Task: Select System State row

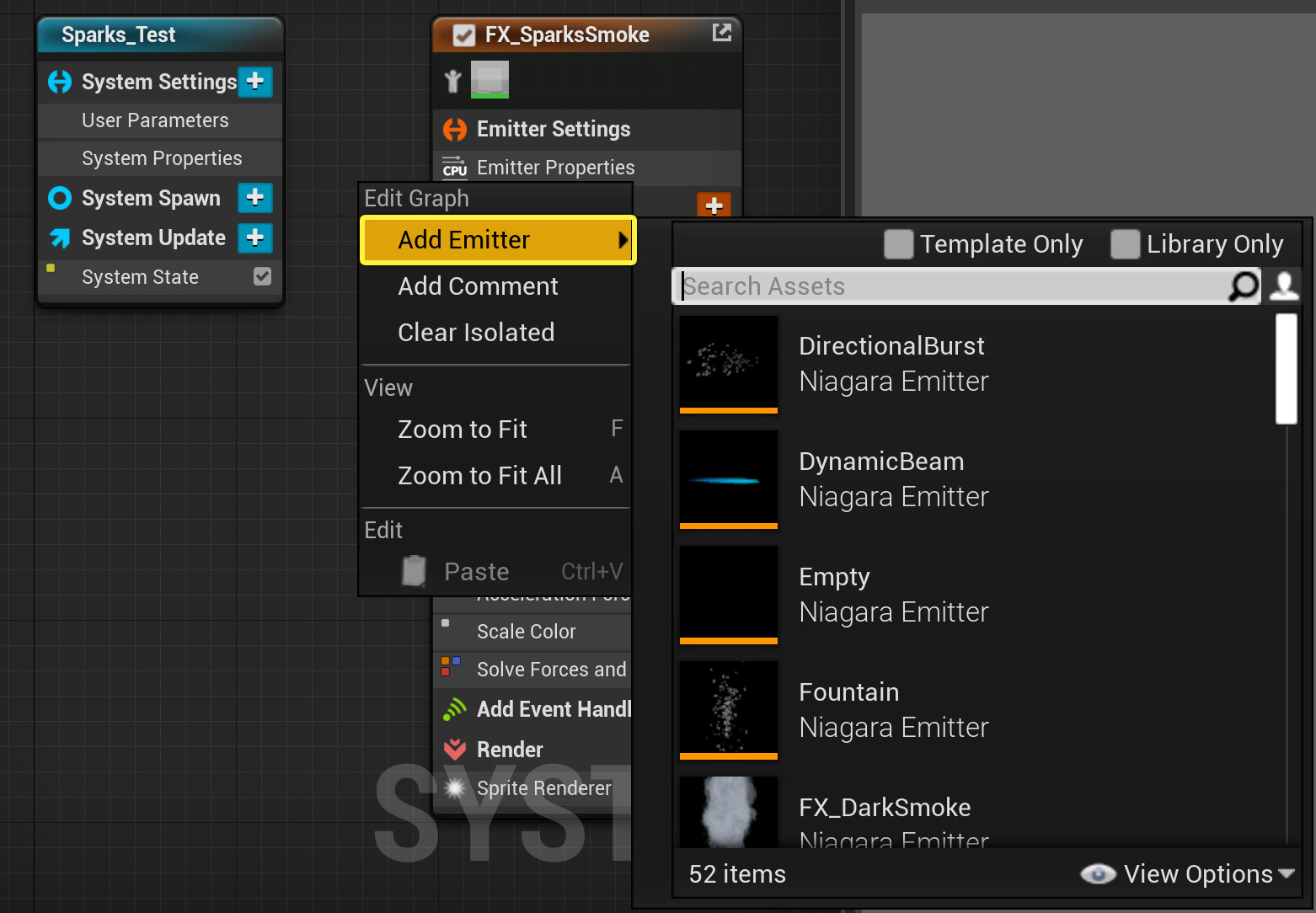Action: [x=160, y=277]
